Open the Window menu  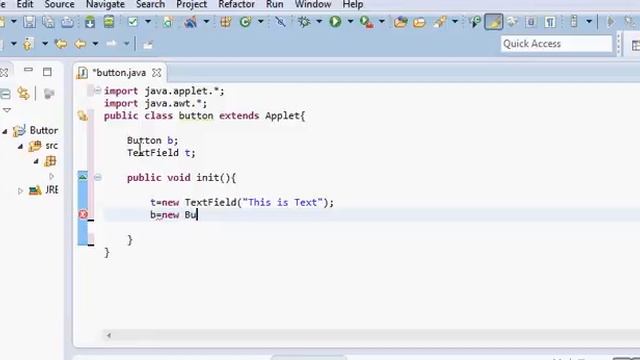(x=313, y=4)
